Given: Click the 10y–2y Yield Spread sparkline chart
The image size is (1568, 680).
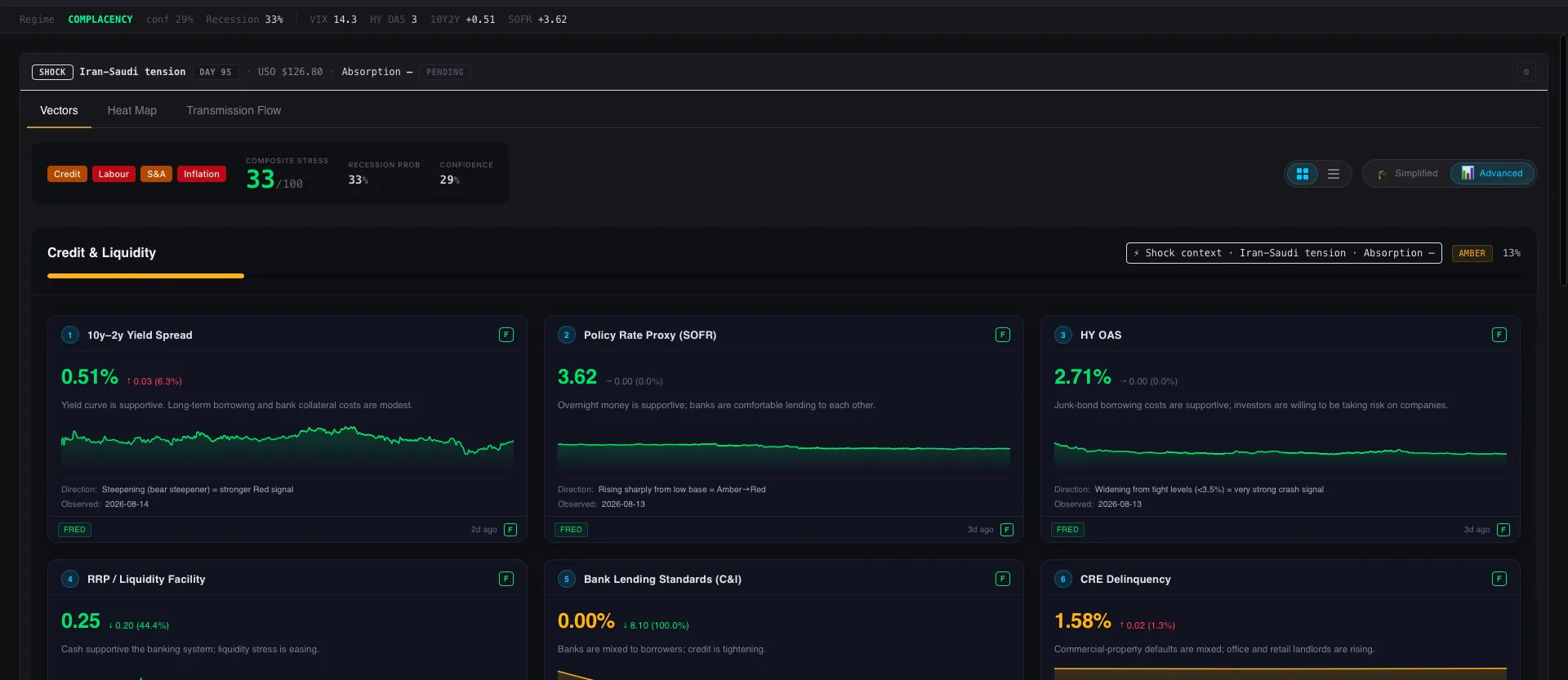Looking at the screenshot, I should (287, 447).
